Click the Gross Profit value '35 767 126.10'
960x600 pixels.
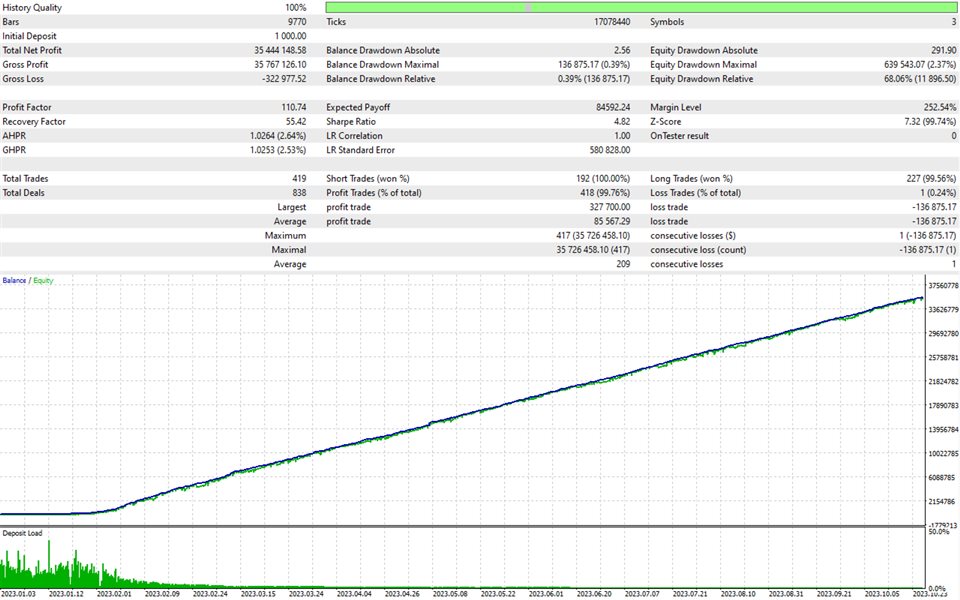pyautogui.click(x=280, y=64)
